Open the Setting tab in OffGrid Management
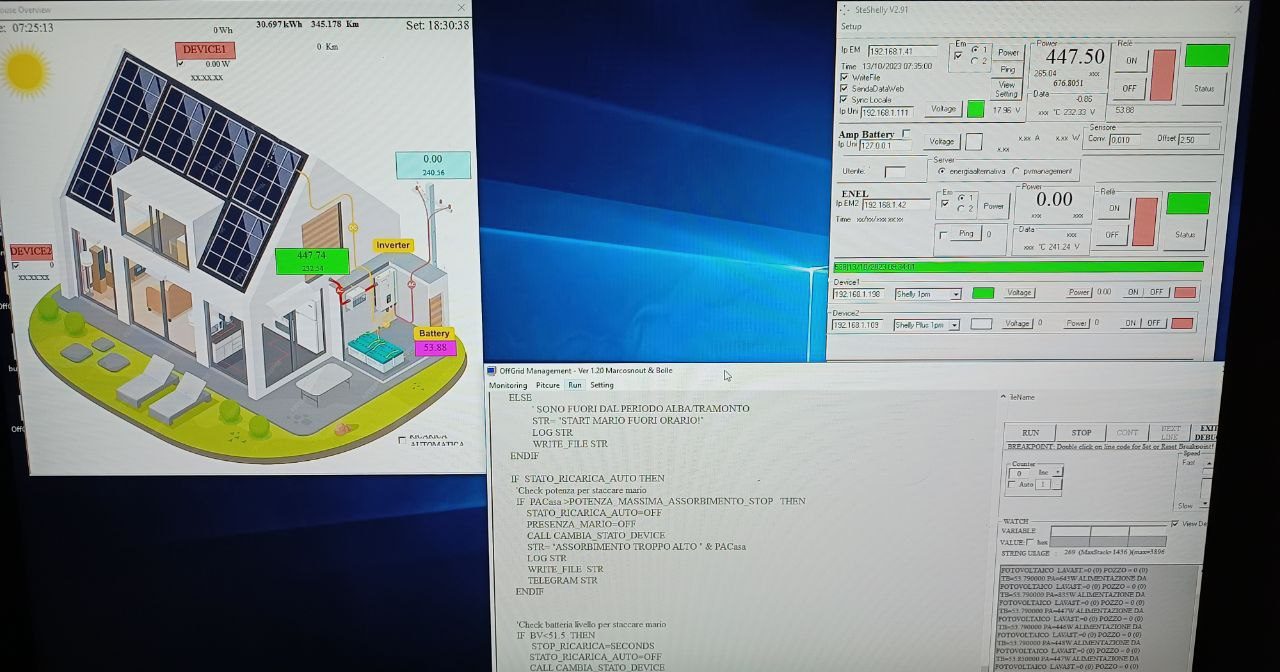The width and height of the screenshot is (1280, 672). click(602, 385)
